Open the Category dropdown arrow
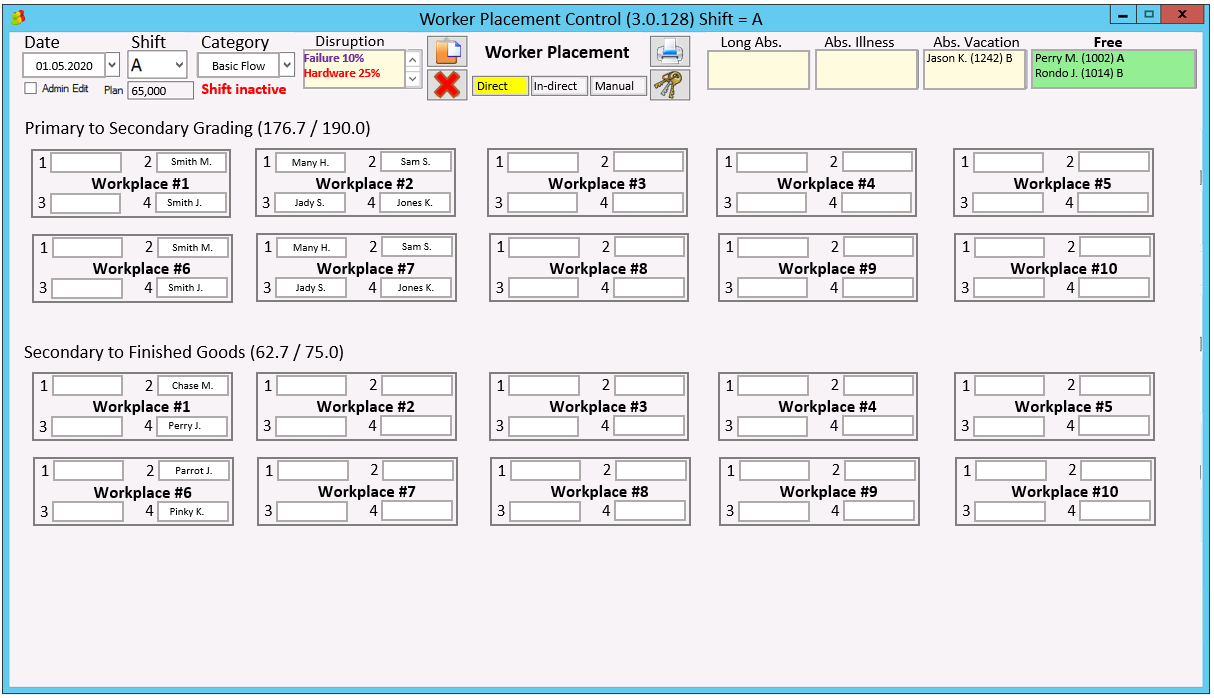This screenshot has width=1214, height=698. 287,65
